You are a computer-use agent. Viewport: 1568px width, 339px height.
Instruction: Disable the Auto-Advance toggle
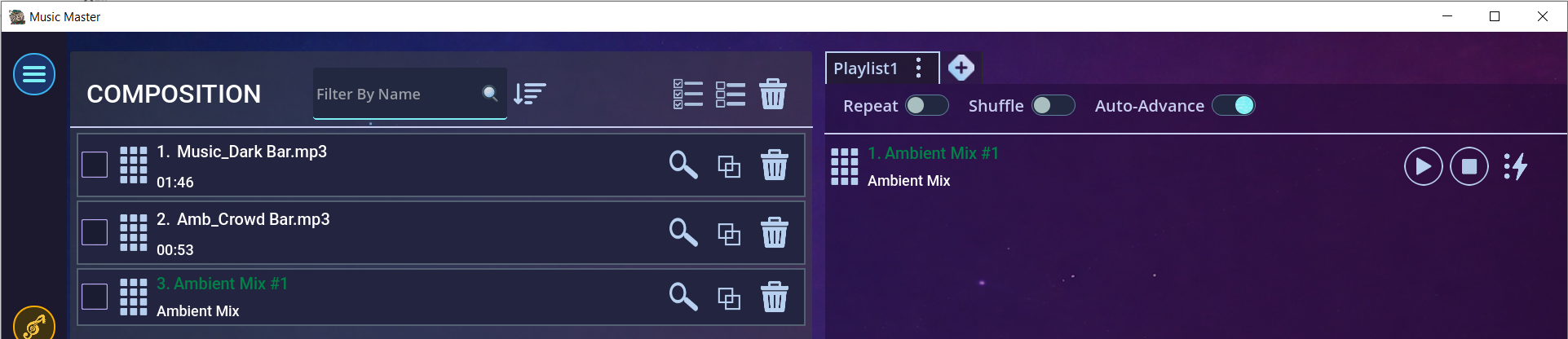(x=1233, y=106)
